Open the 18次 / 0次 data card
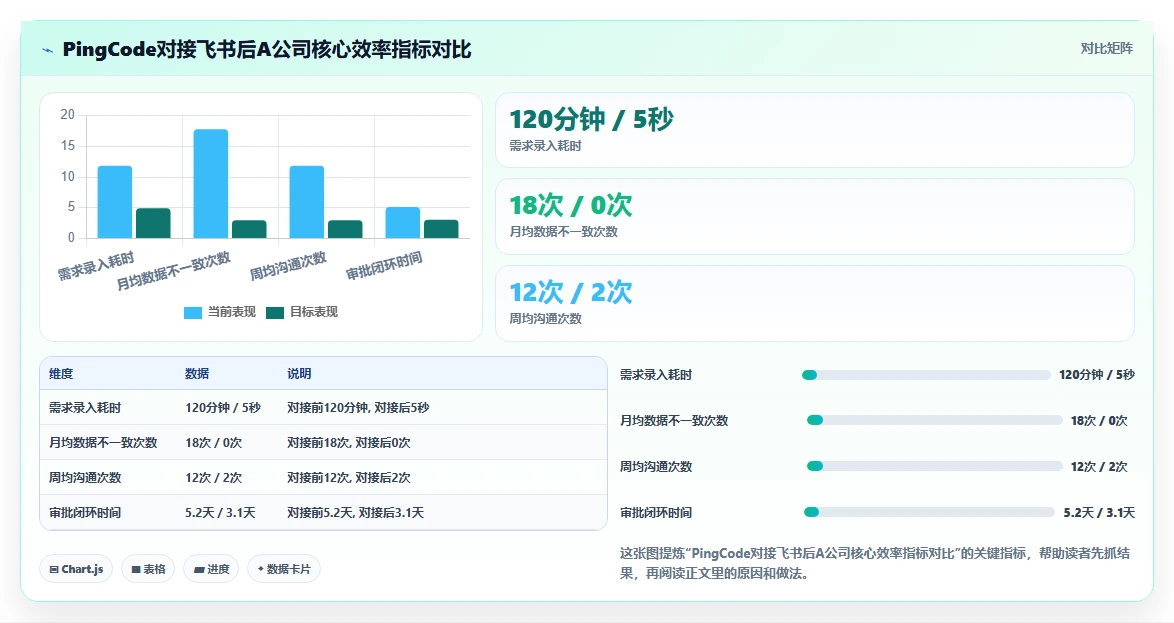The width and height of the screenshot is (1174, 623). [x=815, y=216]
